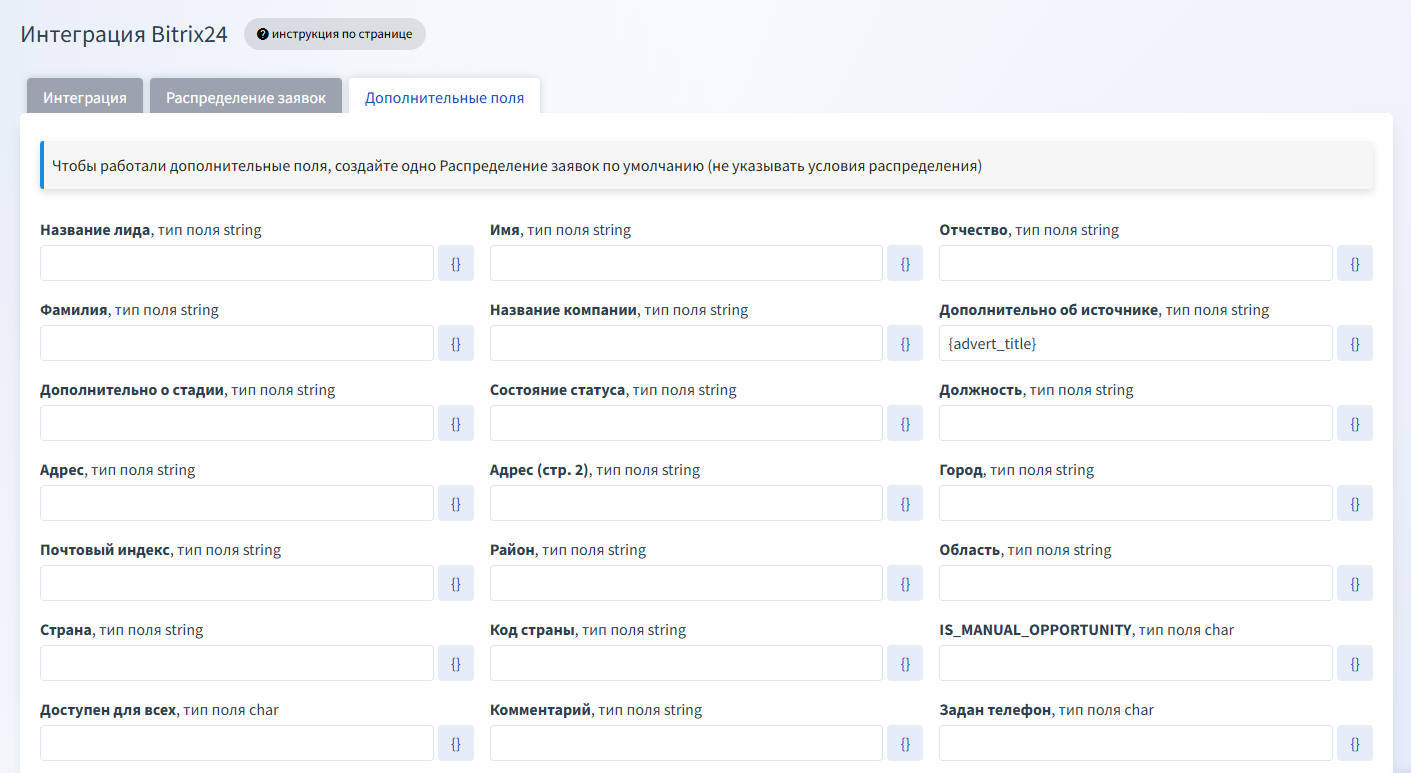The image size is (1411, 773).
Task: Select the IS_MANUAL_OPPORTUNITY input field
Action: click(1136, 663)
